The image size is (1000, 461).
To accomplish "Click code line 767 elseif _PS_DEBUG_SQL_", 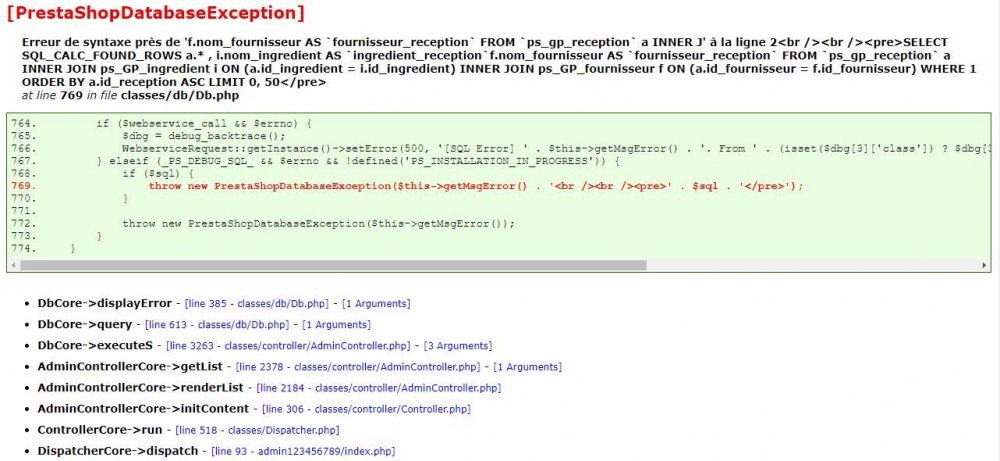I will [x=358, y=161].
